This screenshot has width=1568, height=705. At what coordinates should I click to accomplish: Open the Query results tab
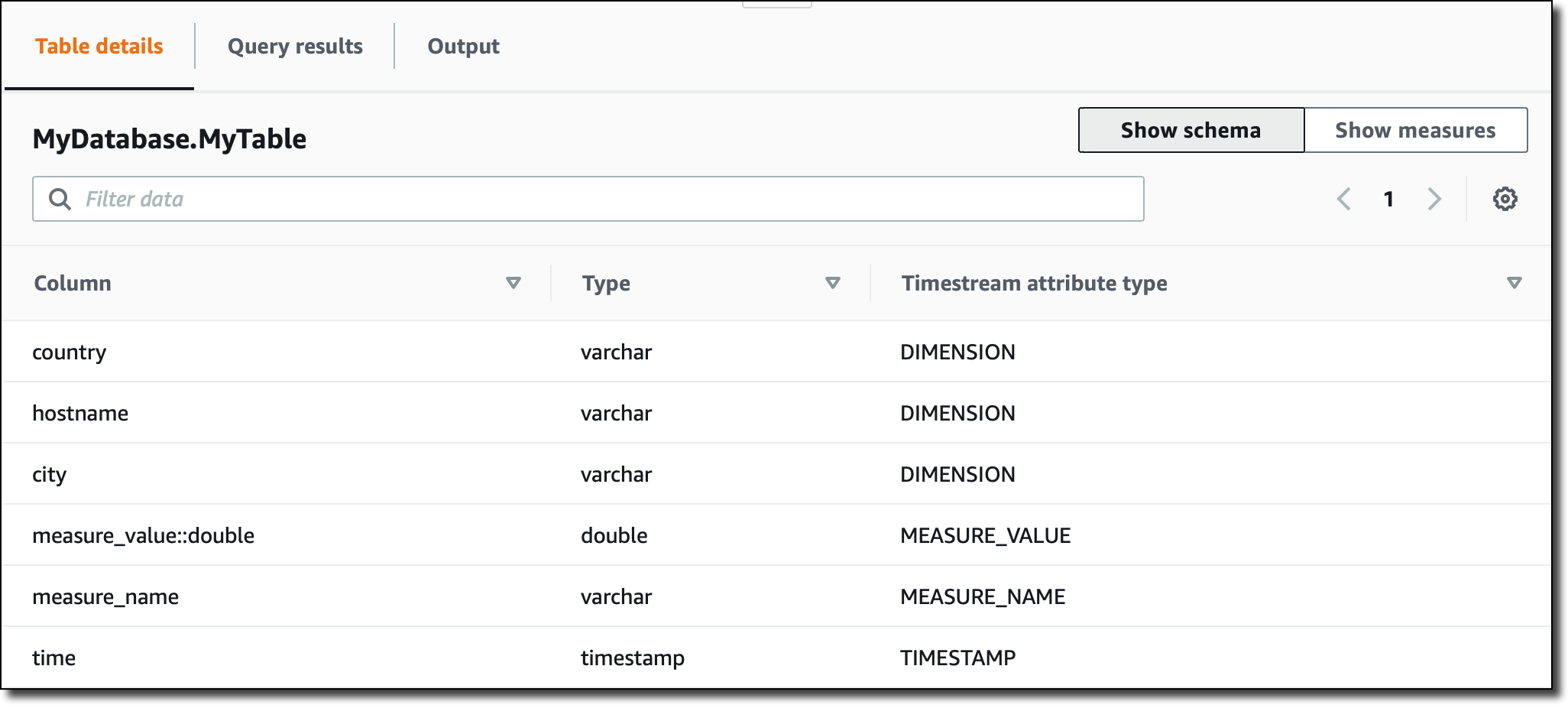295,47
